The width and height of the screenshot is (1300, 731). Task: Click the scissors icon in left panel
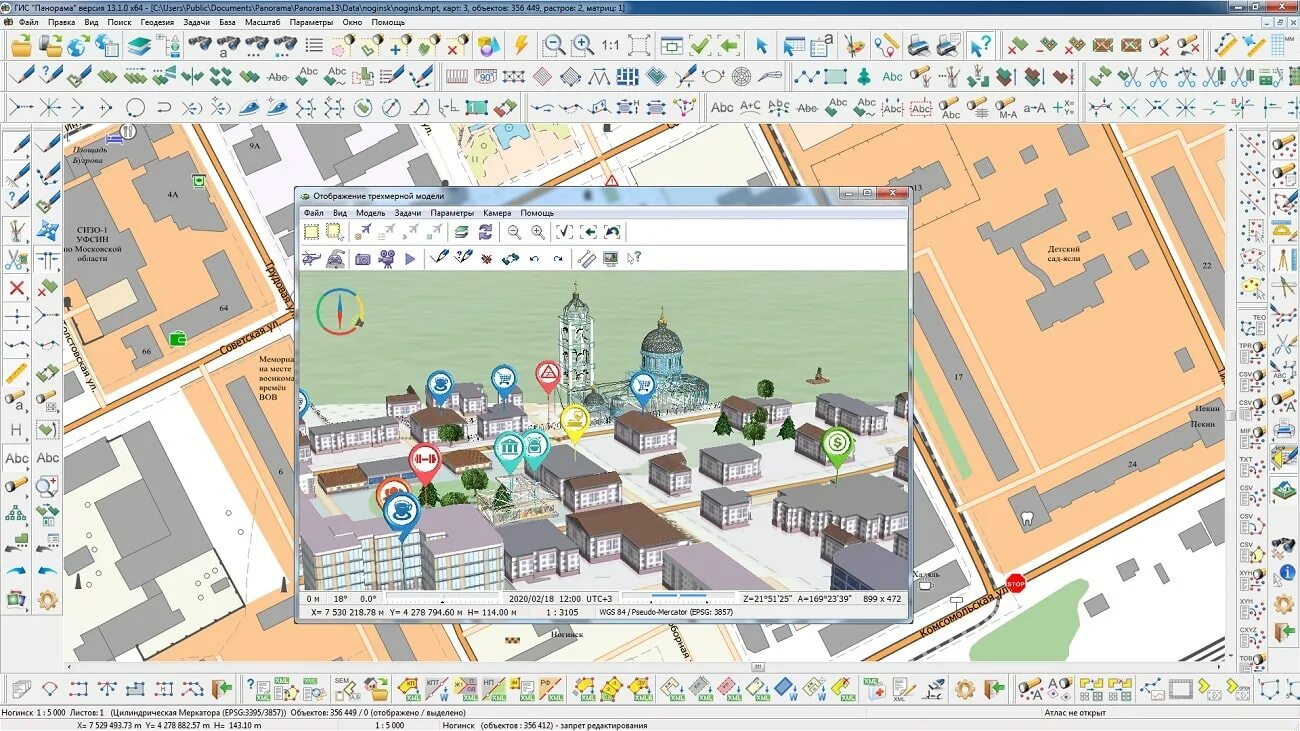pos(16,260)
